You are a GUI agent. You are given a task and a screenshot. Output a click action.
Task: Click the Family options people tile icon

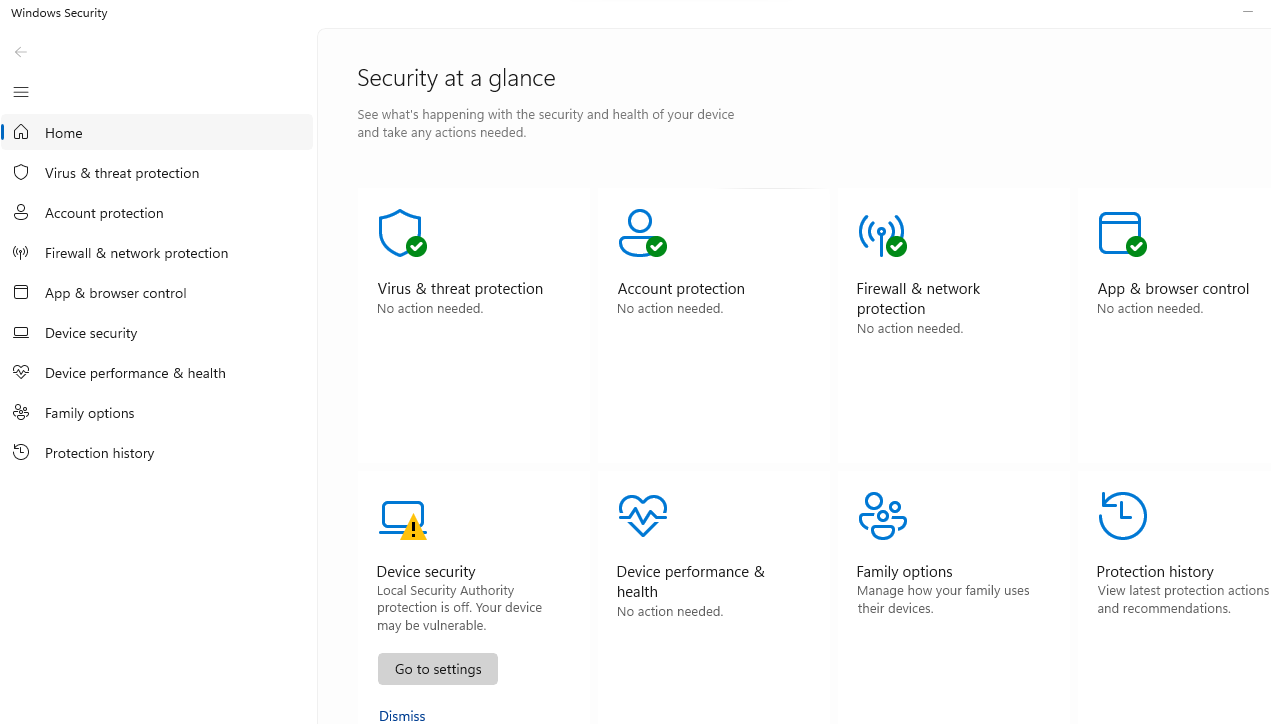click(882, 516)
